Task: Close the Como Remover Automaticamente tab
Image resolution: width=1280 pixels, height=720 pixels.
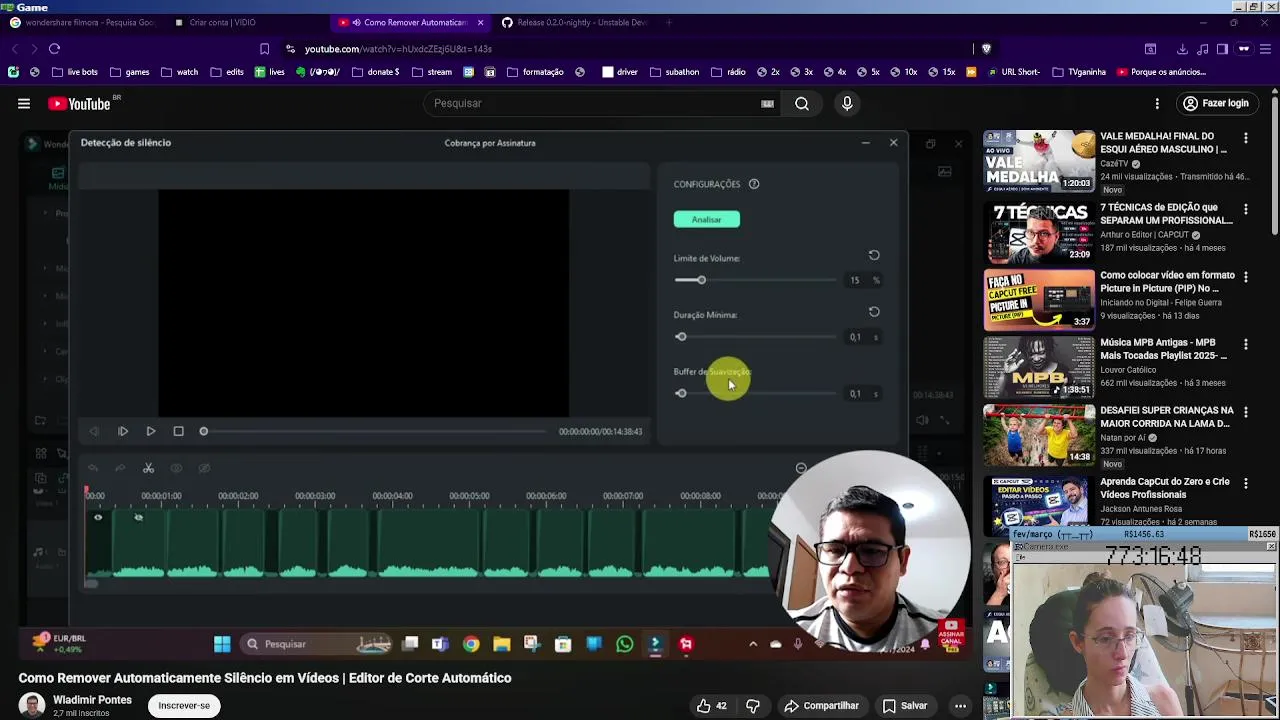Action: pos(480,22)
